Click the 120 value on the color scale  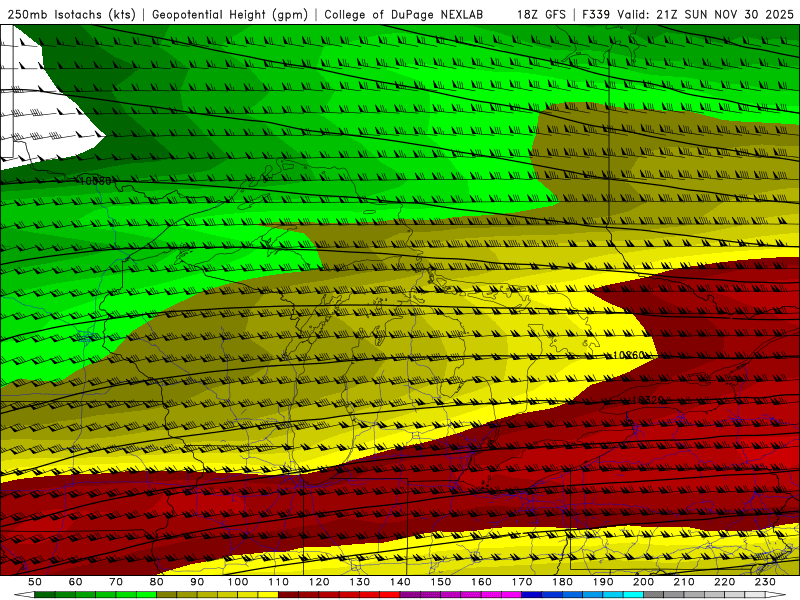coord(319,582)
